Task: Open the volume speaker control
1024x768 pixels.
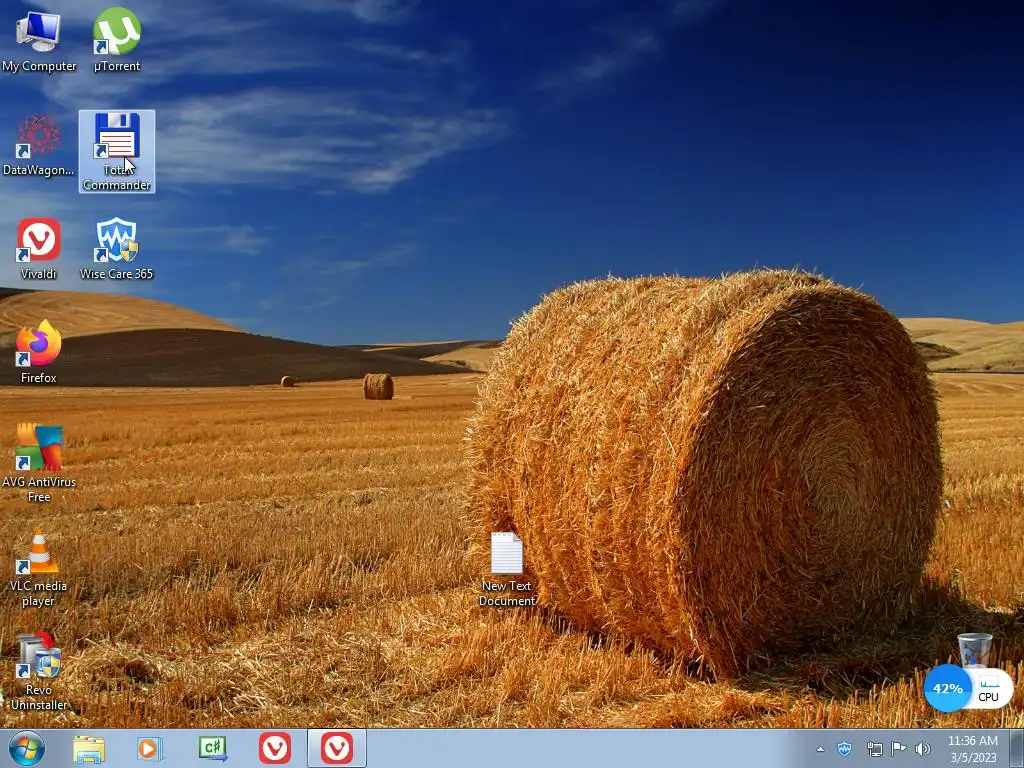Action: coord(923,749)
